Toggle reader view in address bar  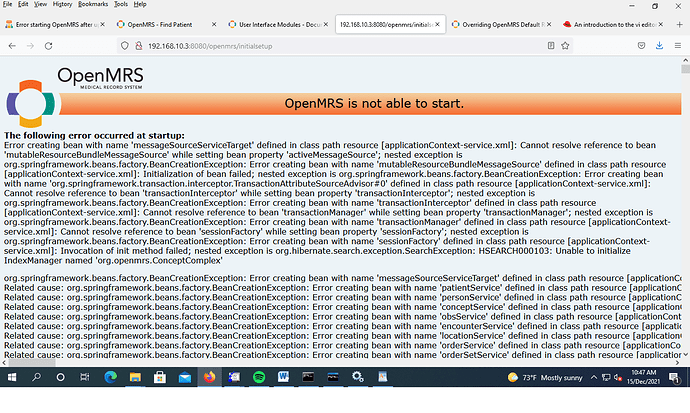[551, 45]
